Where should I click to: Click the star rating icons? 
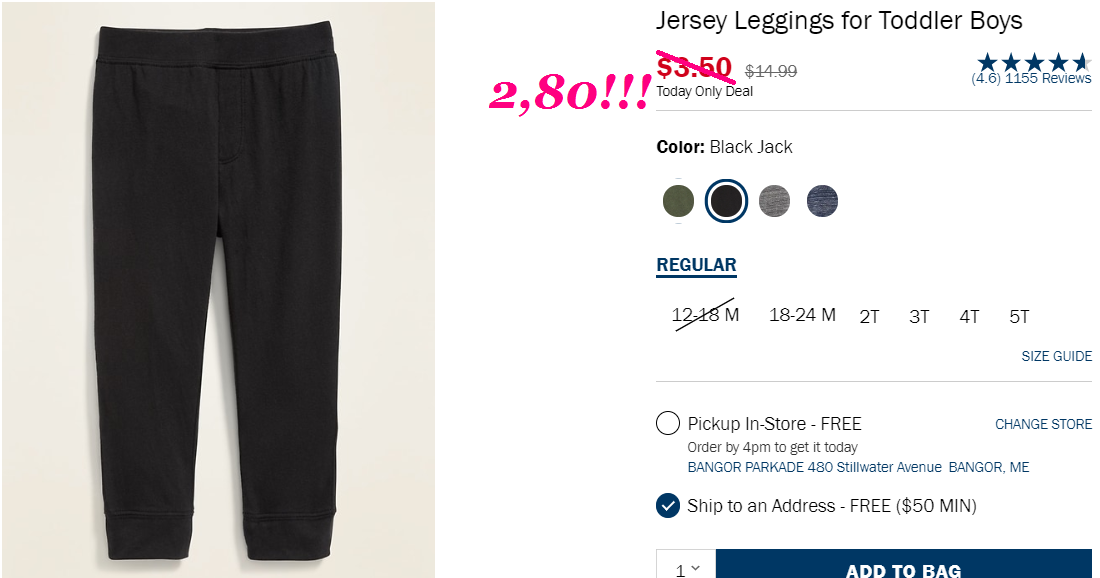click(1034, 62)
